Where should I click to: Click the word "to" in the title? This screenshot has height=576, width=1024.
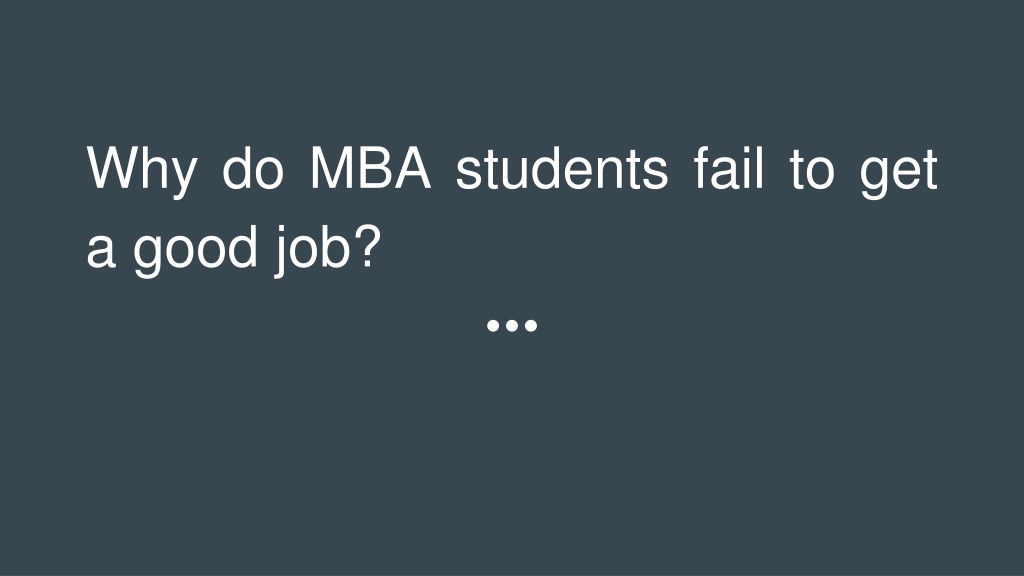[x=812, y=169]
